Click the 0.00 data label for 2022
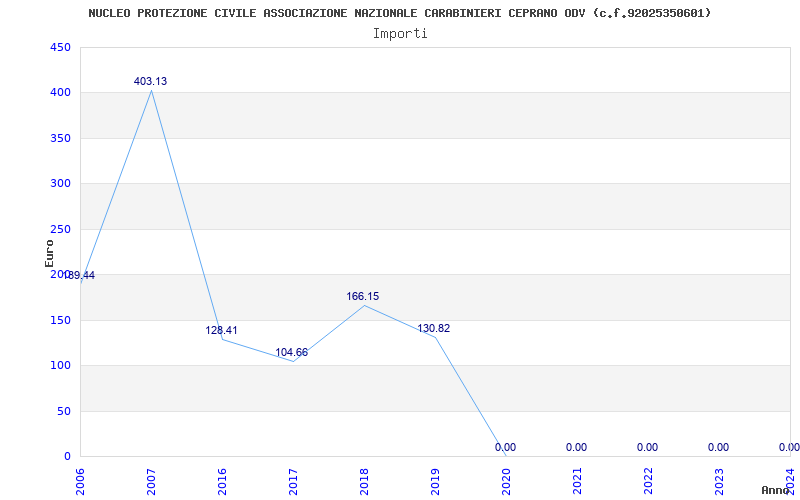The image size is (800, 500). tap(647, 447)
